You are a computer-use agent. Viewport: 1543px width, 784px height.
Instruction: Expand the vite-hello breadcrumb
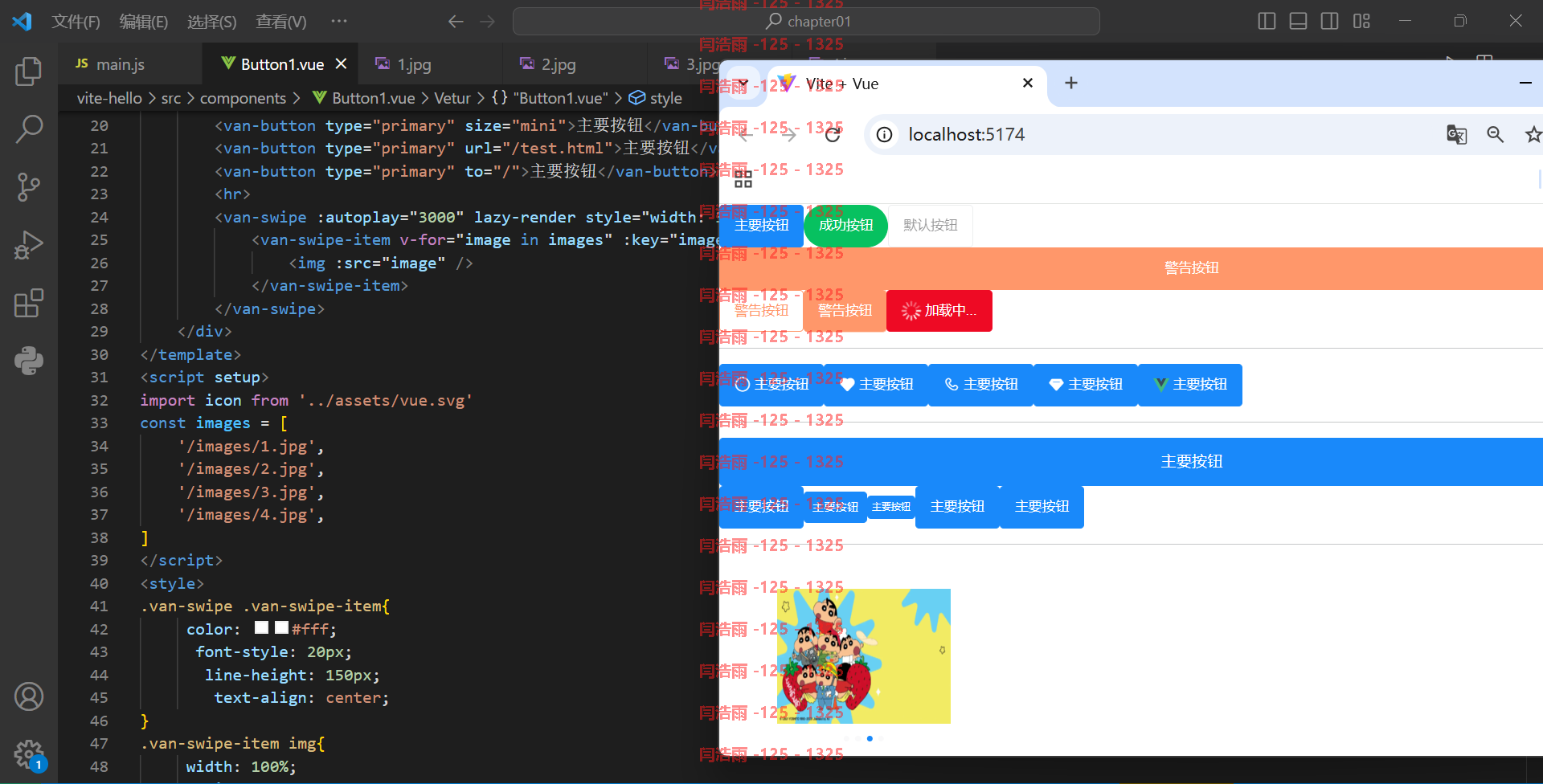[109, 98]
